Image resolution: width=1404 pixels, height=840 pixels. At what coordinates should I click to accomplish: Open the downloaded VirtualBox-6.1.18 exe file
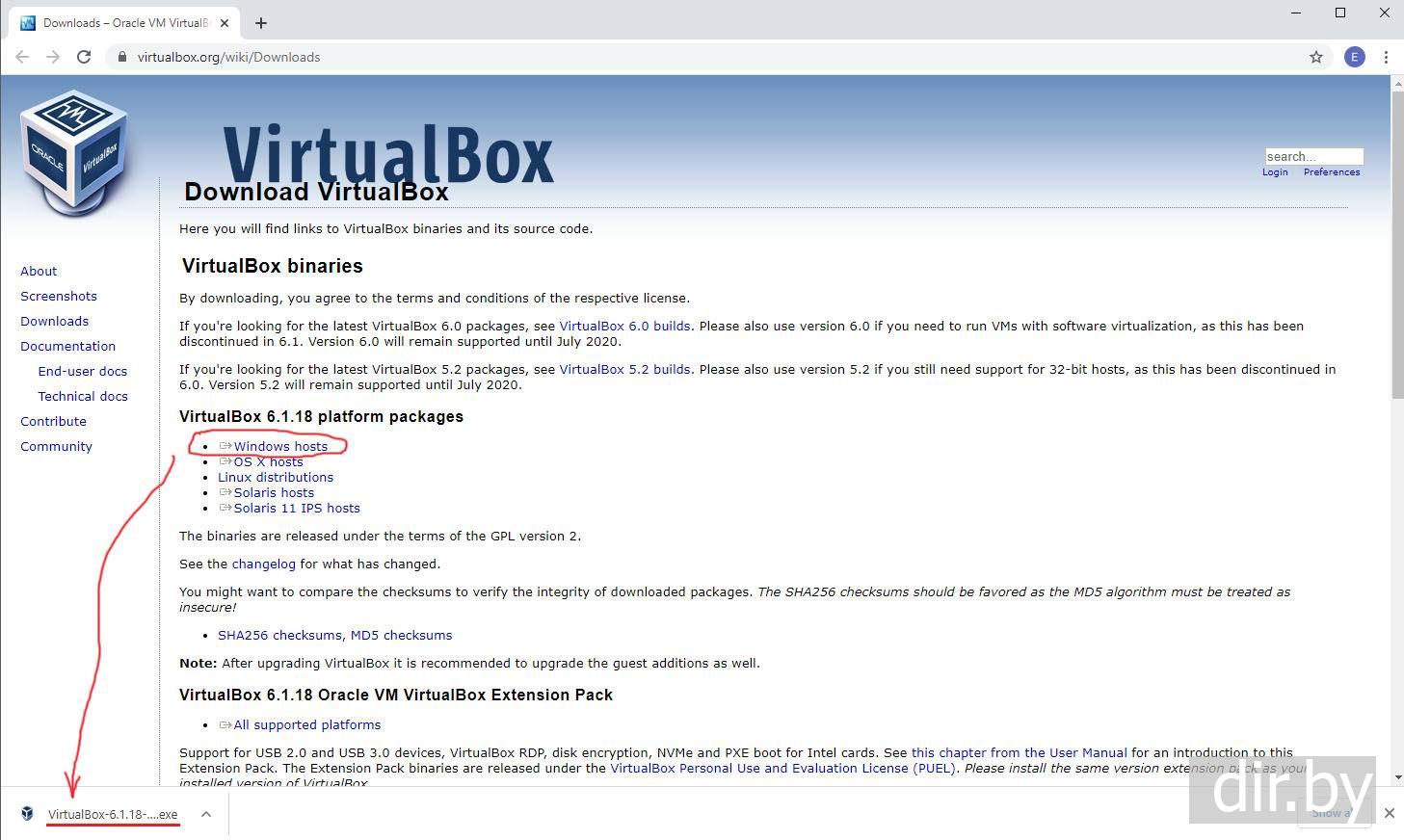(x=113, y=814)
